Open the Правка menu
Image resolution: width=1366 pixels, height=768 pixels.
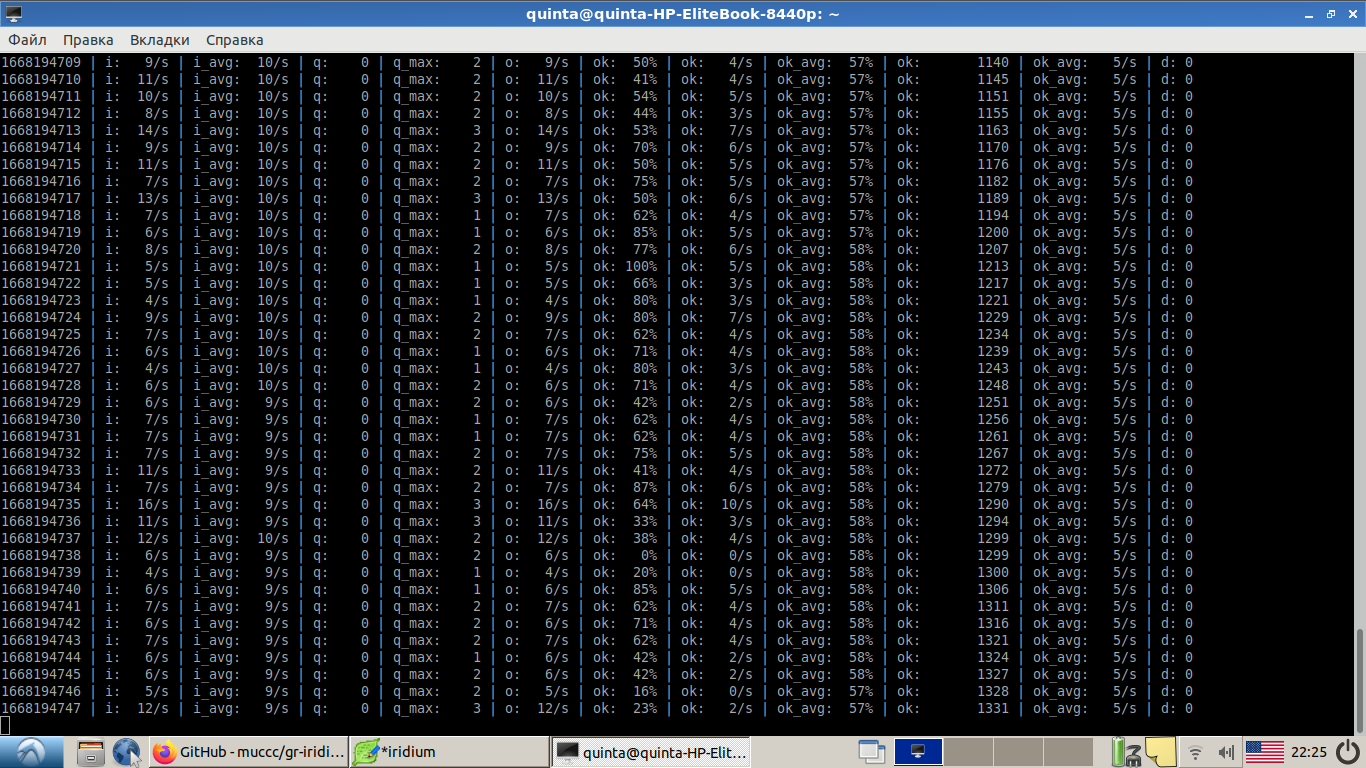click(88, 40)
